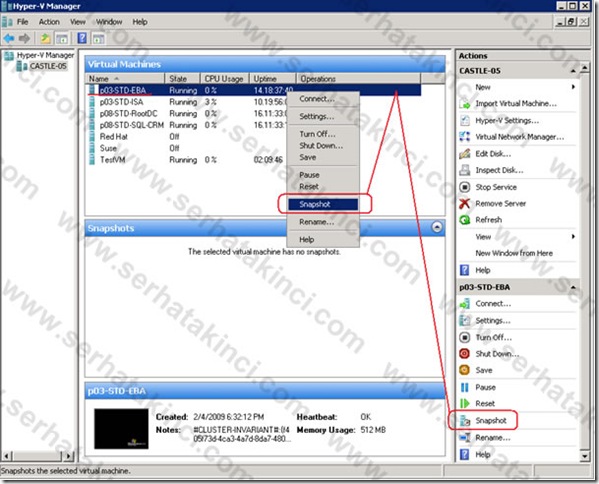The width and height of the screenshot is (599, 484).
Task: Click the Virtual Network Manager icon
Action: click(465, 137)
